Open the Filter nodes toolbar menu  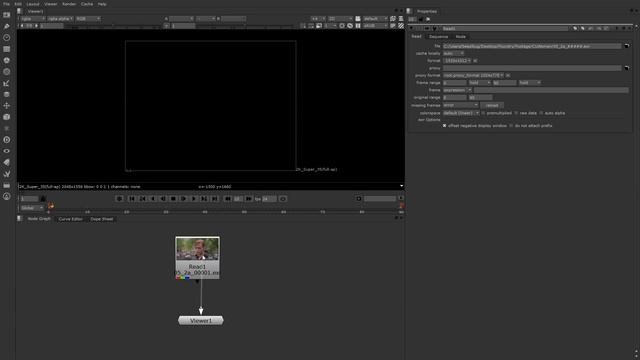(x=7, y=72)
